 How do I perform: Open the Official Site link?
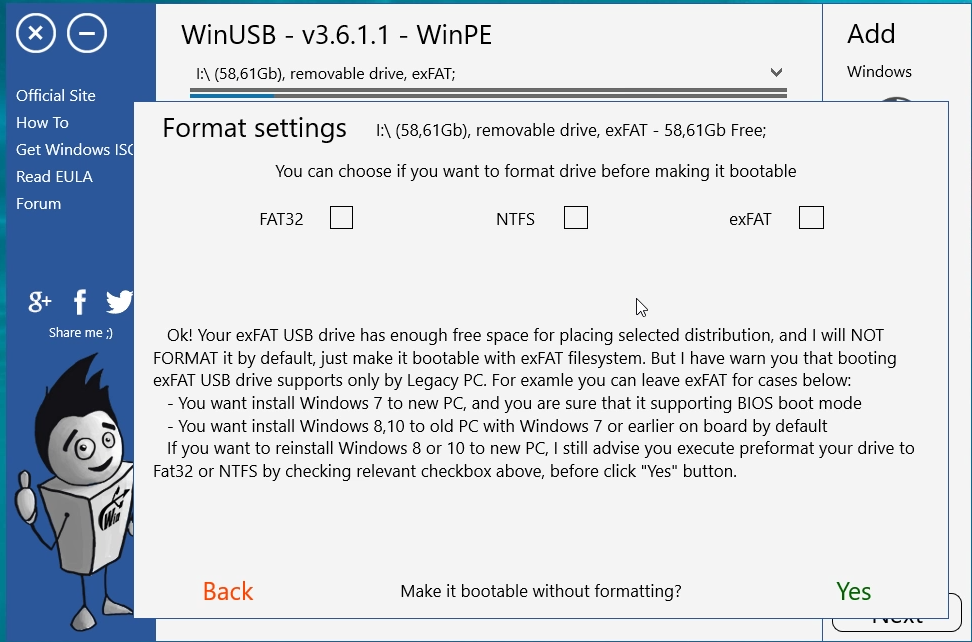(x=56, y=96)
